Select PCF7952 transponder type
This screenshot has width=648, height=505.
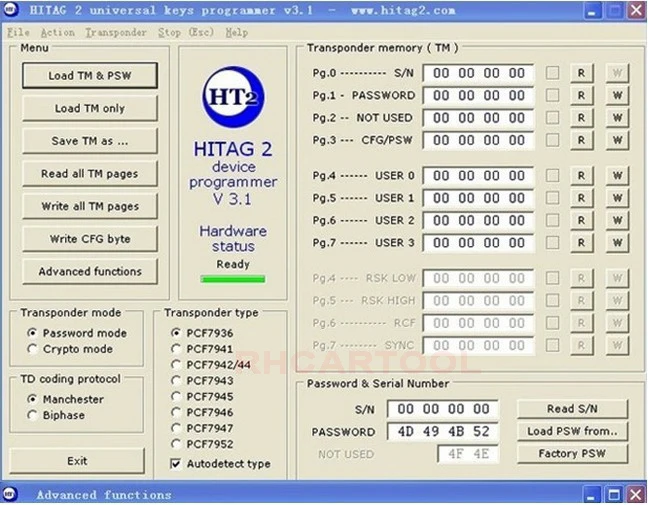[176, 444]
